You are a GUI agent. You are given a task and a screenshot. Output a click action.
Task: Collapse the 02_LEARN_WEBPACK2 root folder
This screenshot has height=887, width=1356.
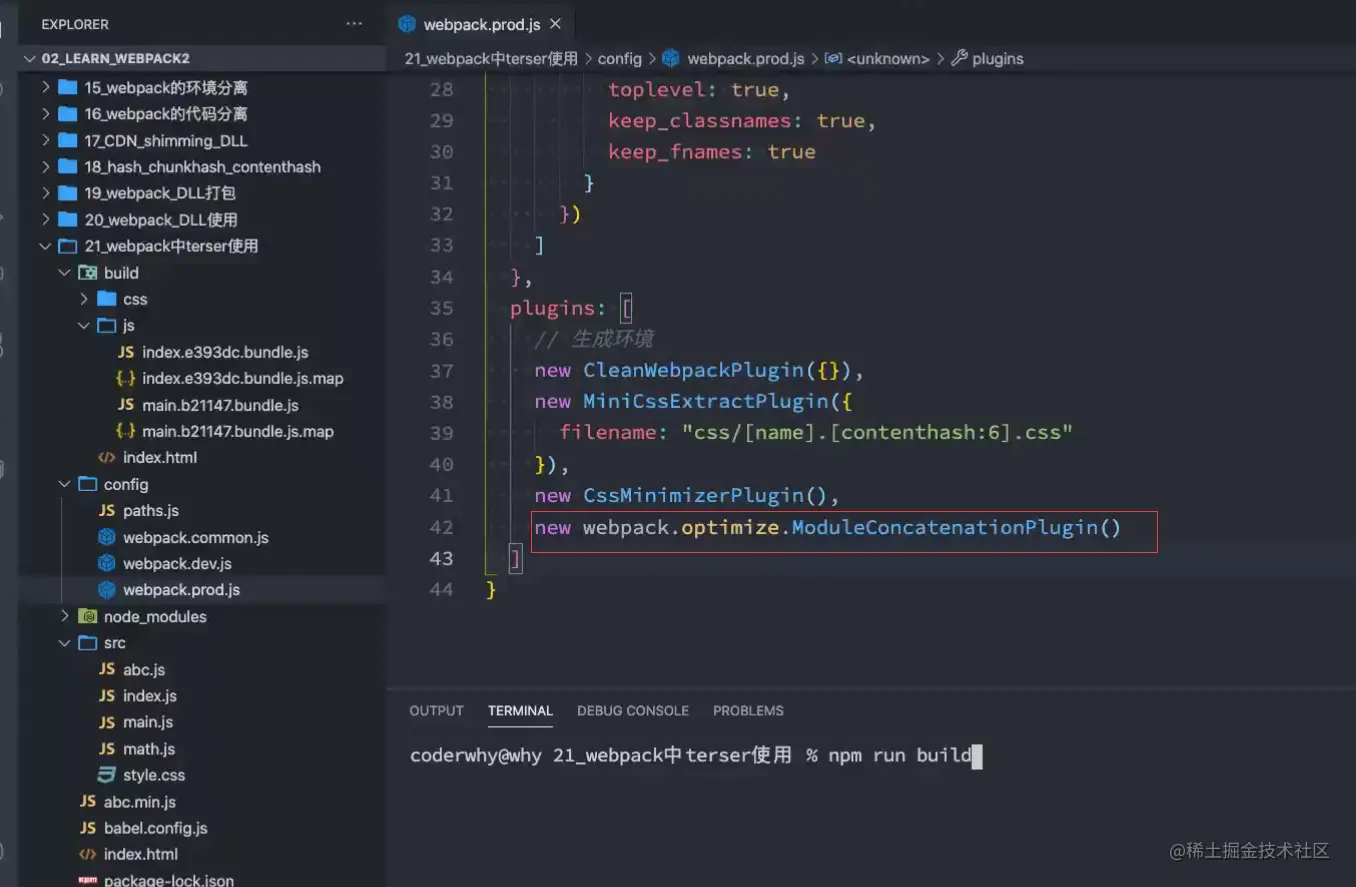(30, 58)
